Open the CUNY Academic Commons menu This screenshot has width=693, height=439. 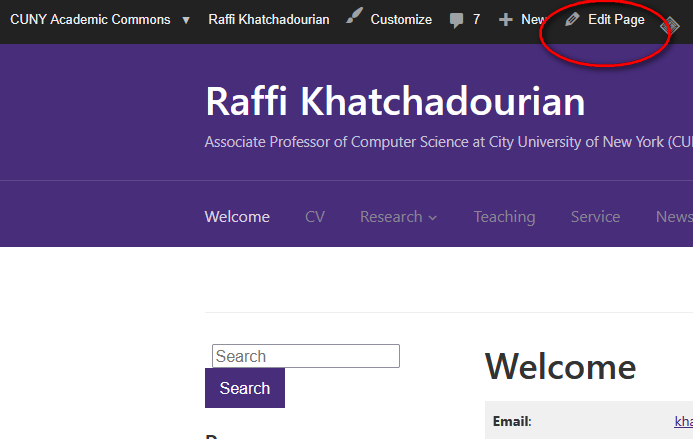(x=89, y=20)
